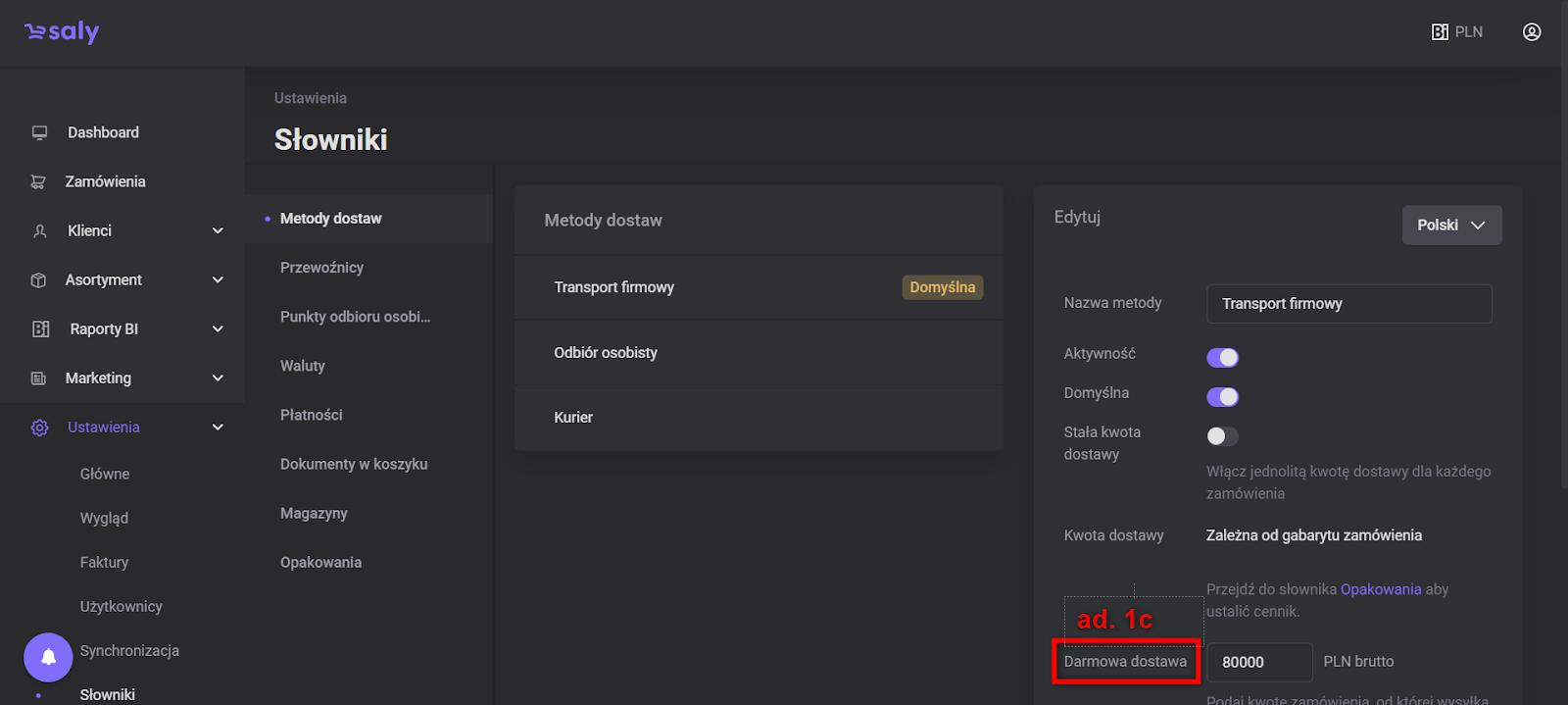Click the PLN currency icon in header
This screenshot has width=1568, height=705.
click(x=1440, y=32)
